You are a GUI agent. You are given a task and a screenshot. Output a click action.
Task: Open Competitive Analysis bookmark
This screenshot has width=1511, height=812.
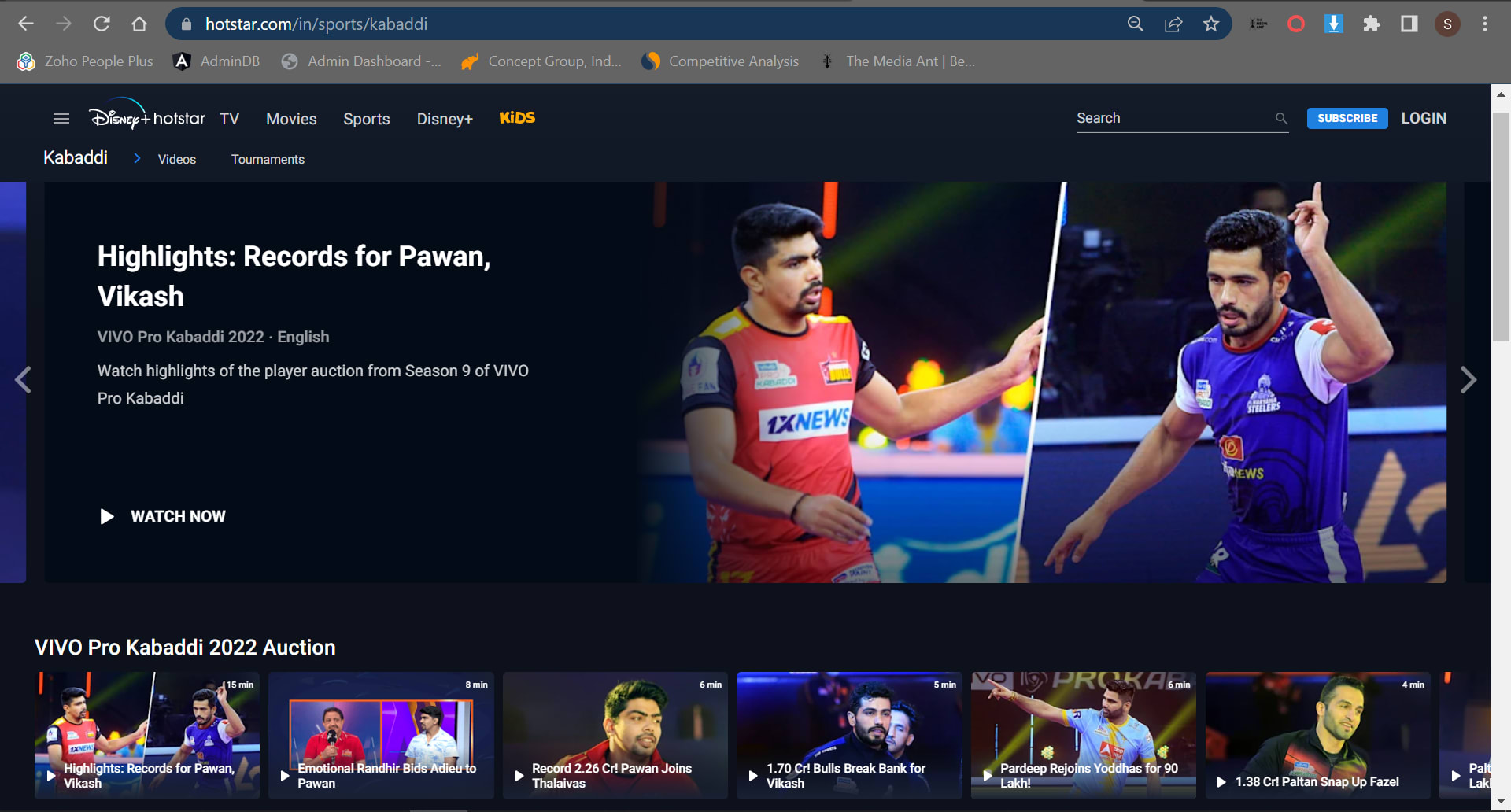pos(720,61)
